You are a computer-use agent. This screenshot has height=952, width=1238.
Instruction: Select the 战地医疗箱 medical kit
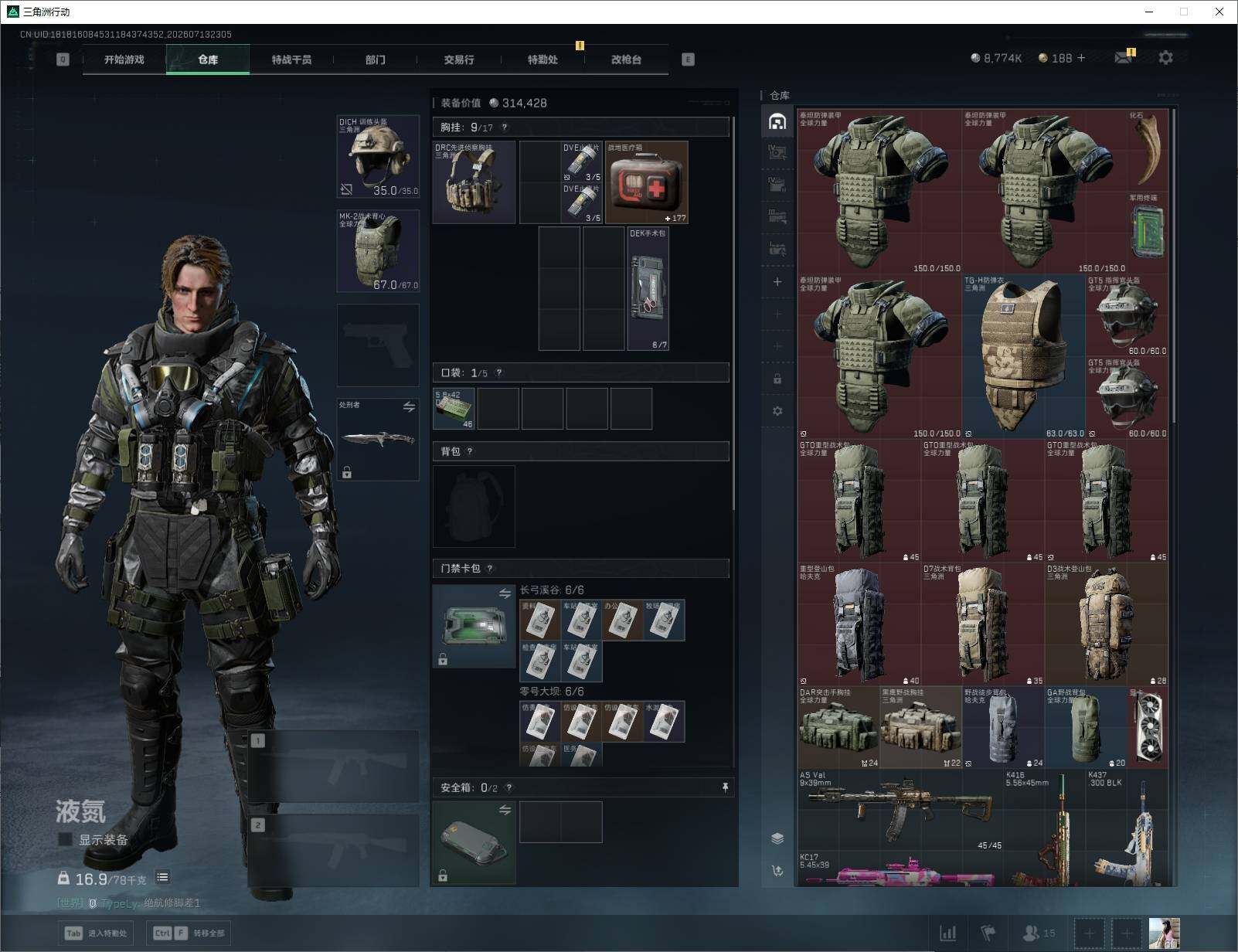647,182
